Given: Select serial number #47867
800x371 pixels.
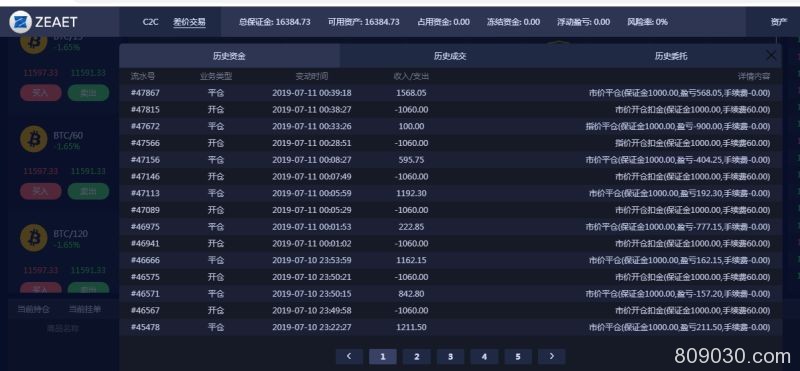Looking at the screenshot, I should 145,93.
